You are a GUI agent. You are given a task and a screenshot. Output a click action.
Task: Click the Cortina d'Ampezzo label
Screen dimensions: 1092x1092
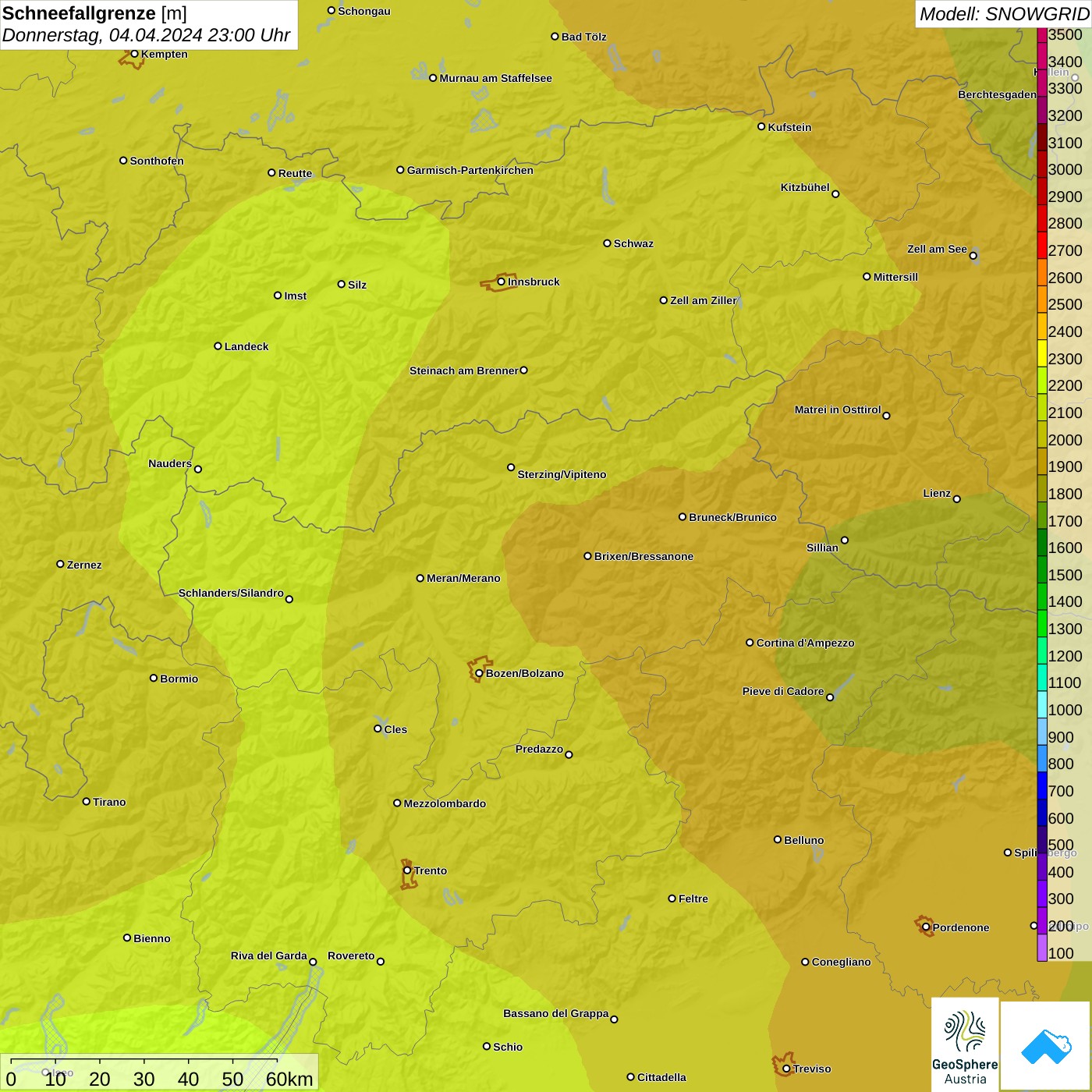[806, 643]
